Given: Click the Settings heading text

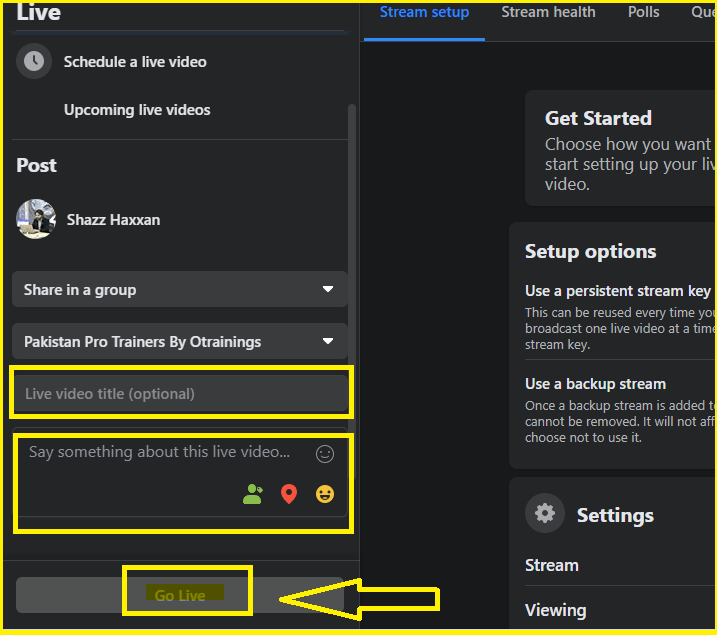Looking at the screenshot, I should click(615, 515).
